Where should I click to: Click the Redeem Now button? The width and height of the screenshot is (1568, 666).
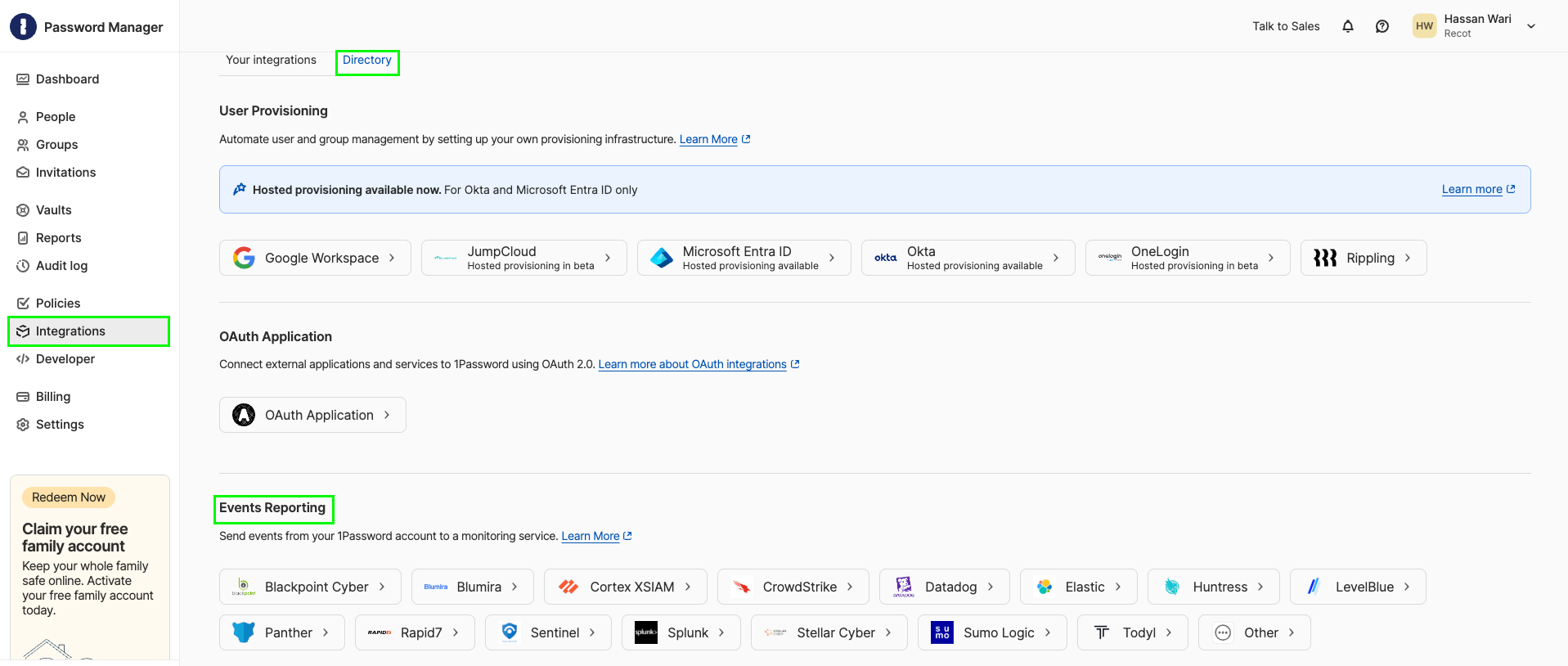69,497
